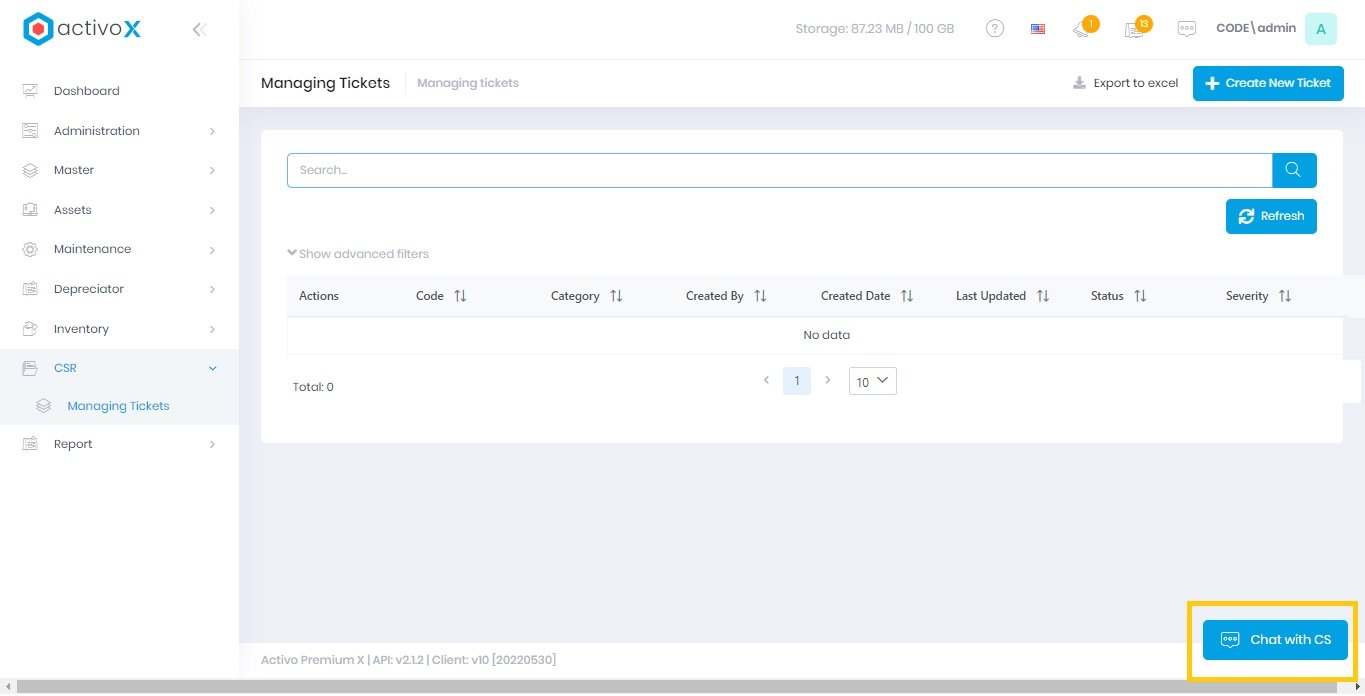Viewport: 1365px width, 696px height.
Task: Expand Show advanced filters
Action: (358, 254)
